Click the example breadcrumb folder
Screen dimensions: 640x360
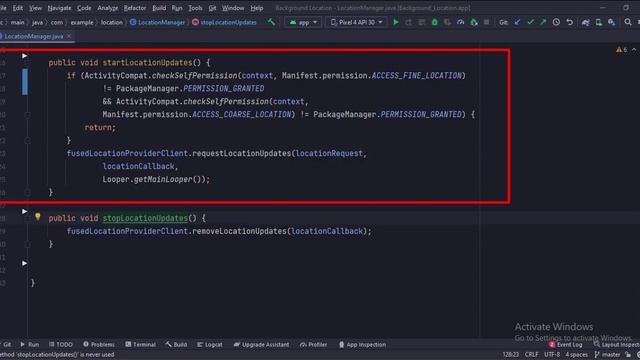82,22
